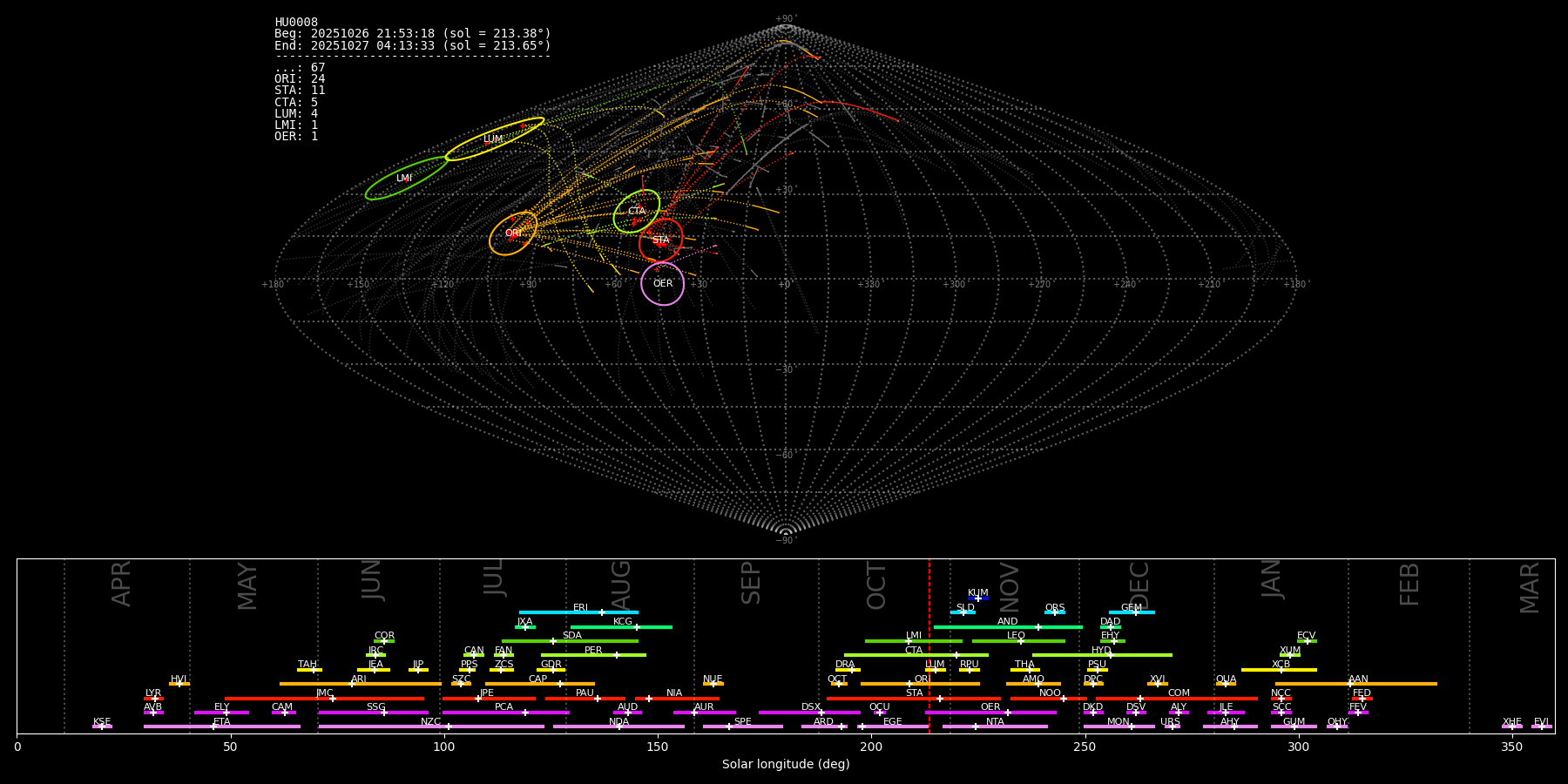
Task: Select the ETA shower bar in May
Action: pos(222,727)
